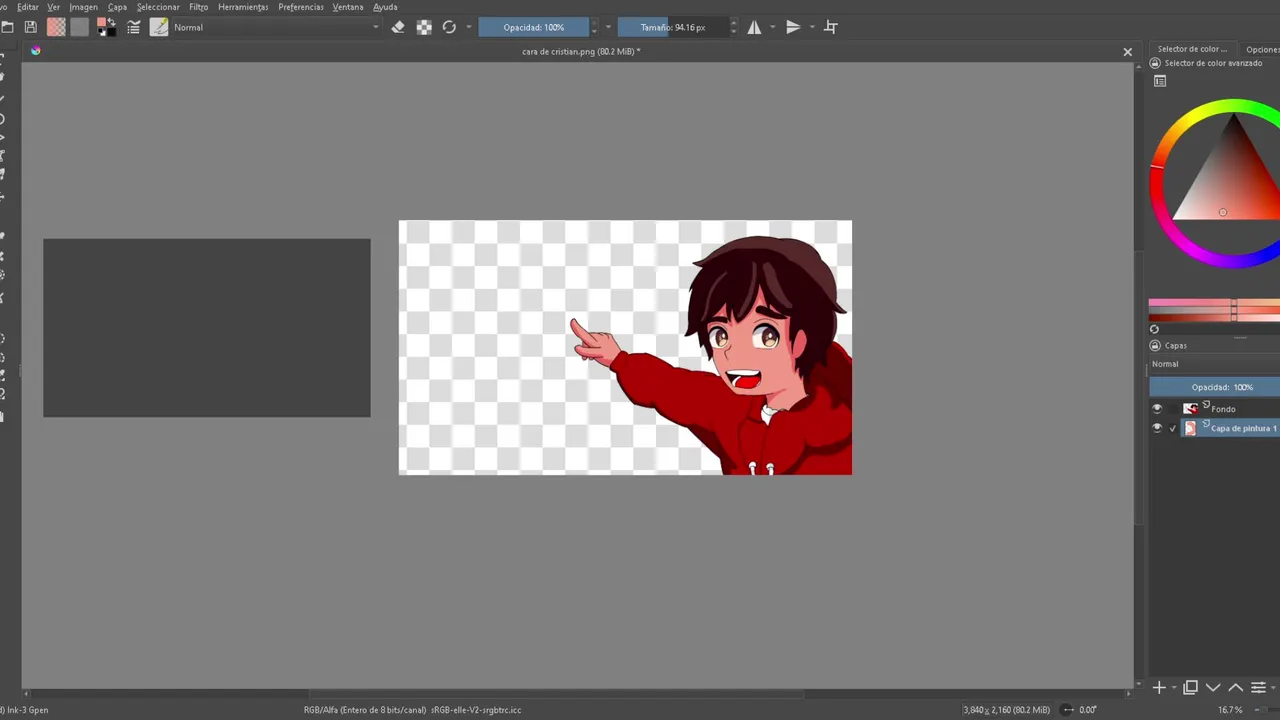The image size is (1280, 720).
Task: Adjust layer Opacidad 100% slider
Action: pyautogui.click(x=1214, y=387)
